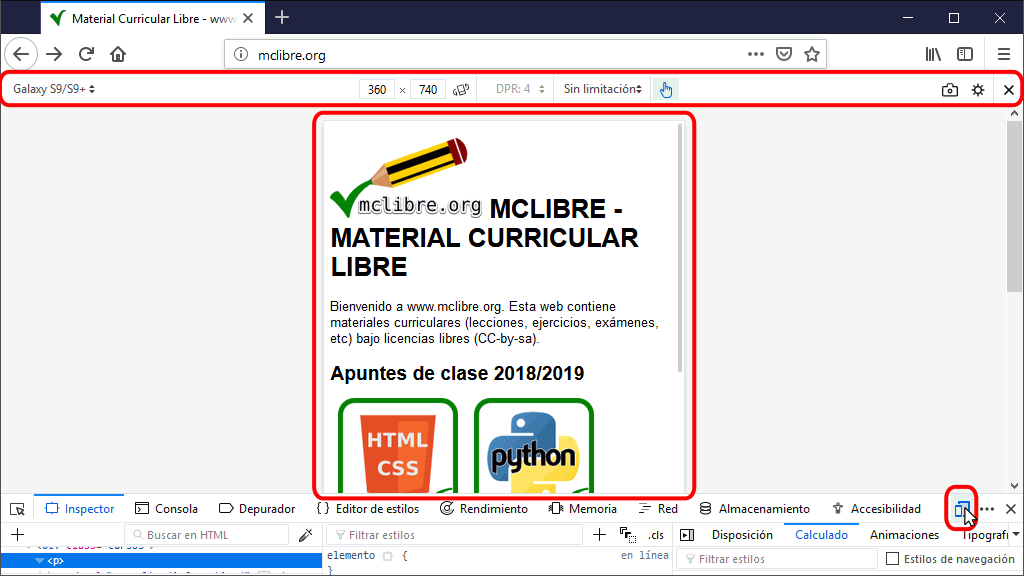
Task: Pick element color with eyedropper icon
Action: pos(305,536)
